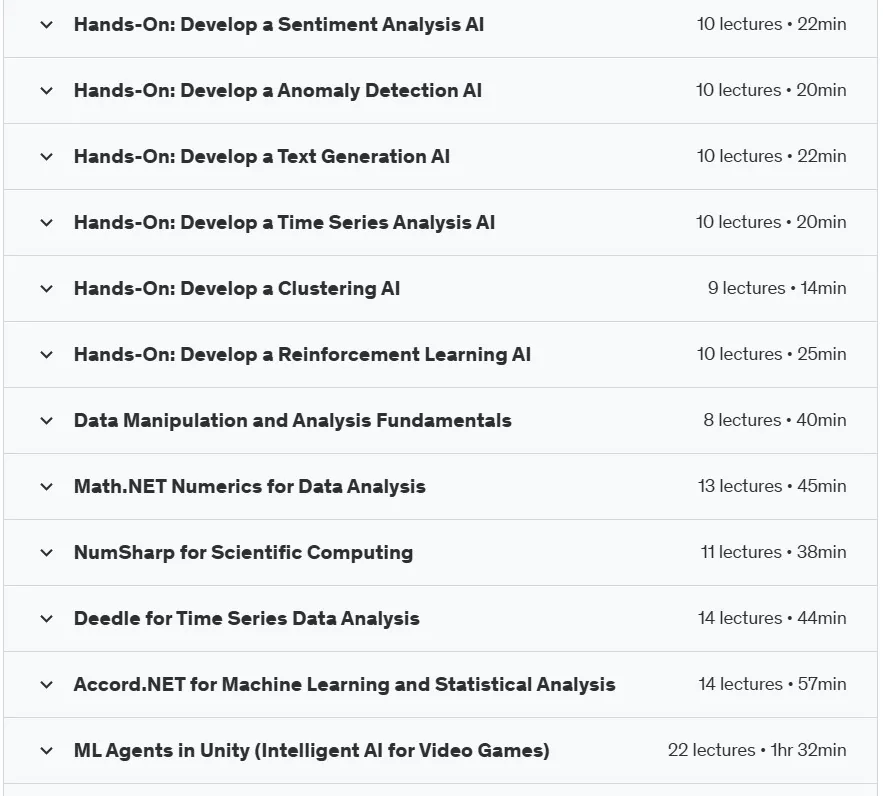Expand the Anomaly Detection AI section chevron
Screen dimensions: 883x796
click(x=47, y=91)
